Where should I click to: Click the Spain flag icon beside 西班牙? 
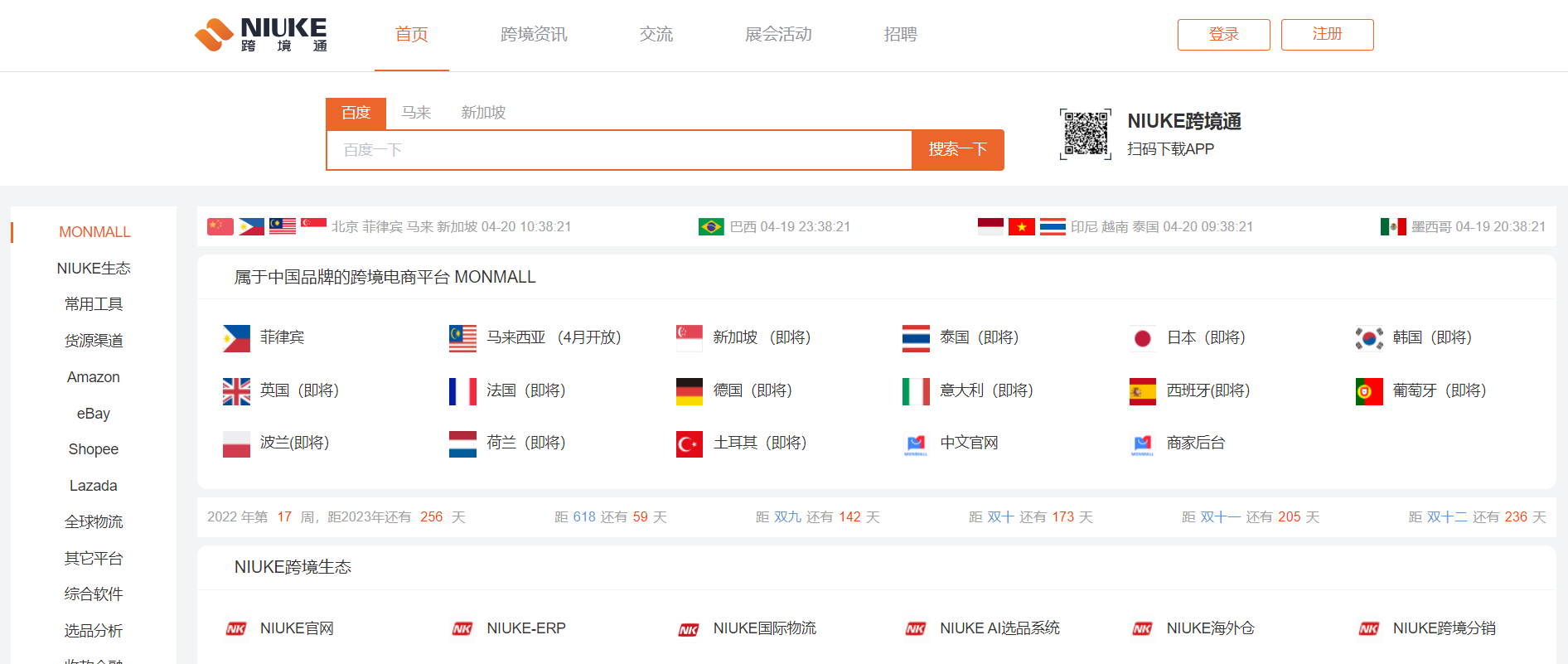[x=1143, y=391]
